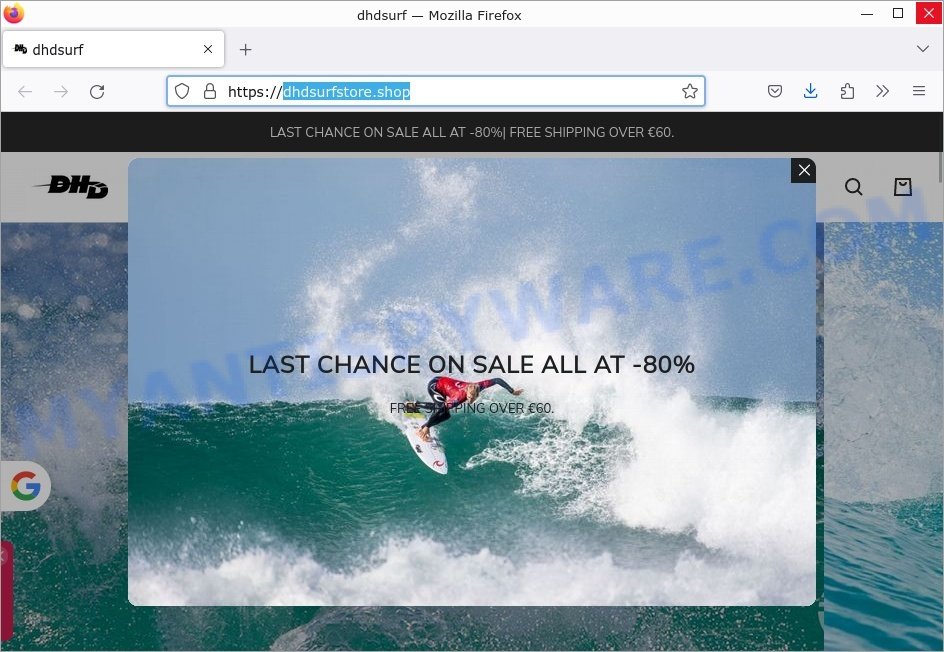Save page to Pocket
This screenshot has width=944, height=652.
click(x=774, y=91)
